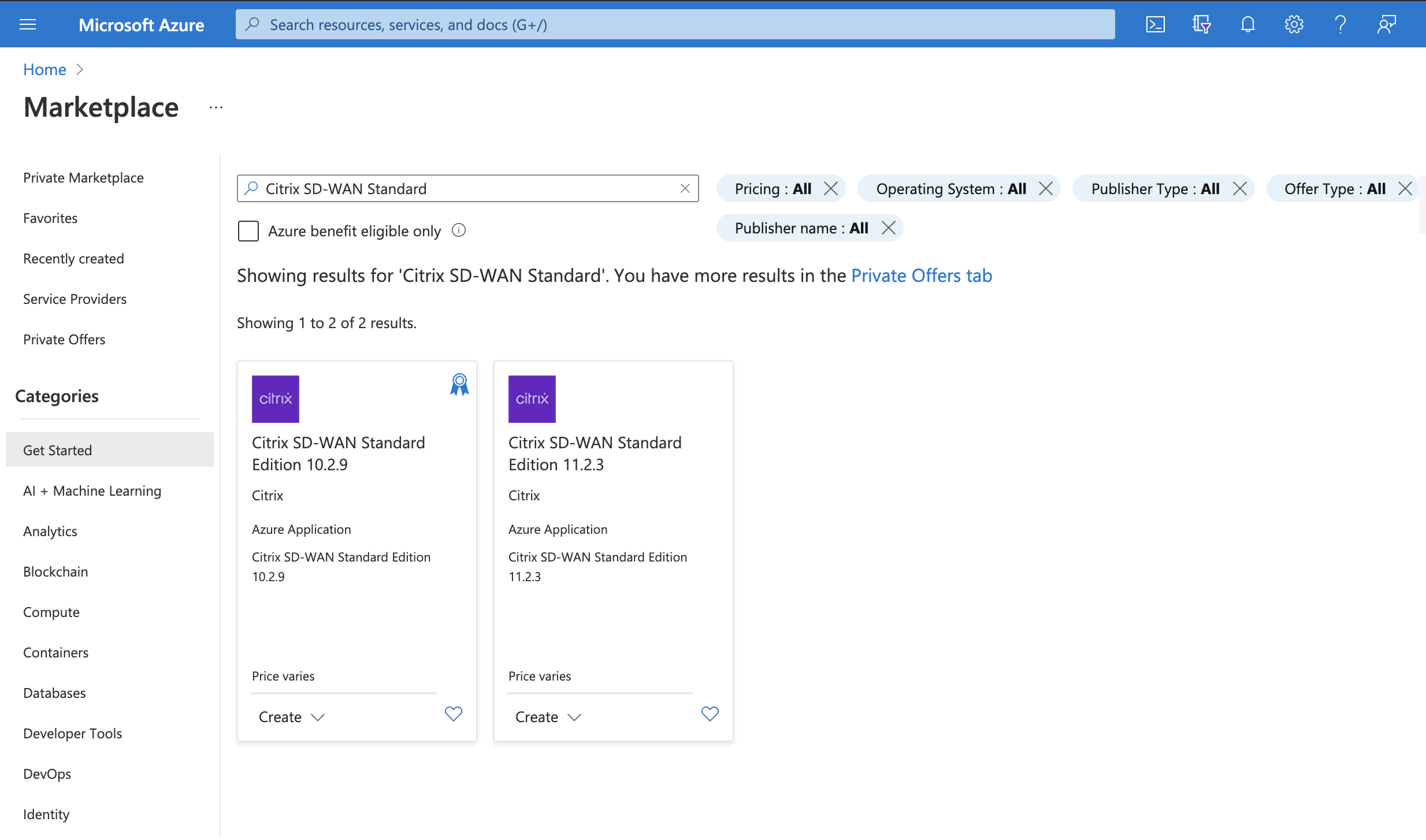This screenshot has width=1426, height=840.
Task: Open Private Offers in the sidebar
Action: click(x=64, y=340)
